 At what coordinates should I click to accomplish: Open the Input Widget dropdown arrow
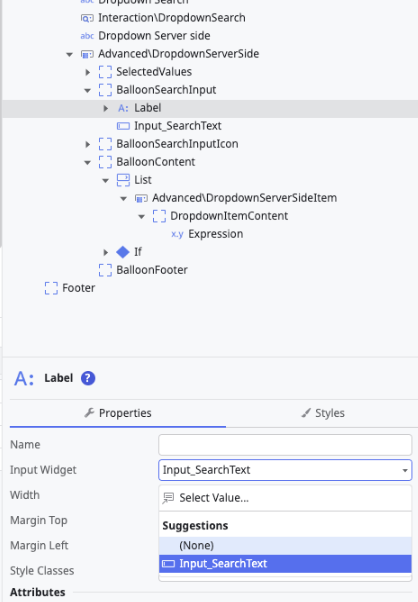click(x=405, y=470)
